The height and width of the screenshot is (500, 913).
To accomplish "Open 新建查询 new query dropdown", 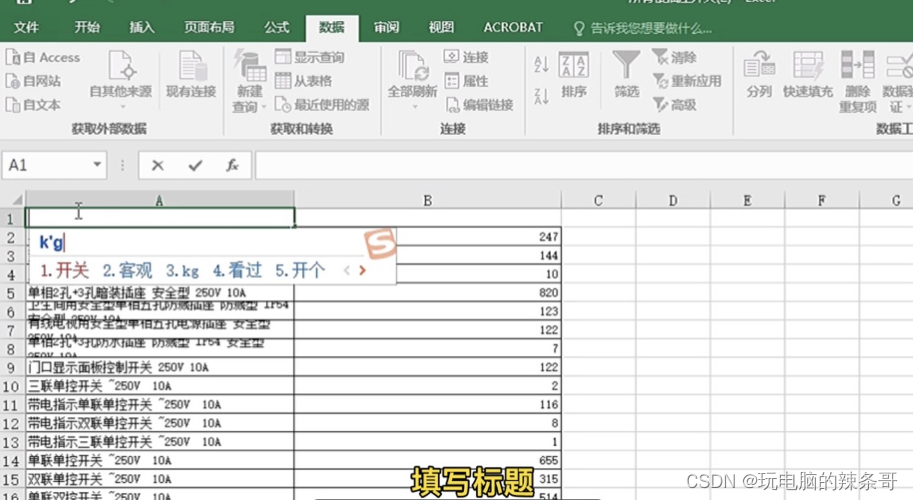I will coord(250,81).
